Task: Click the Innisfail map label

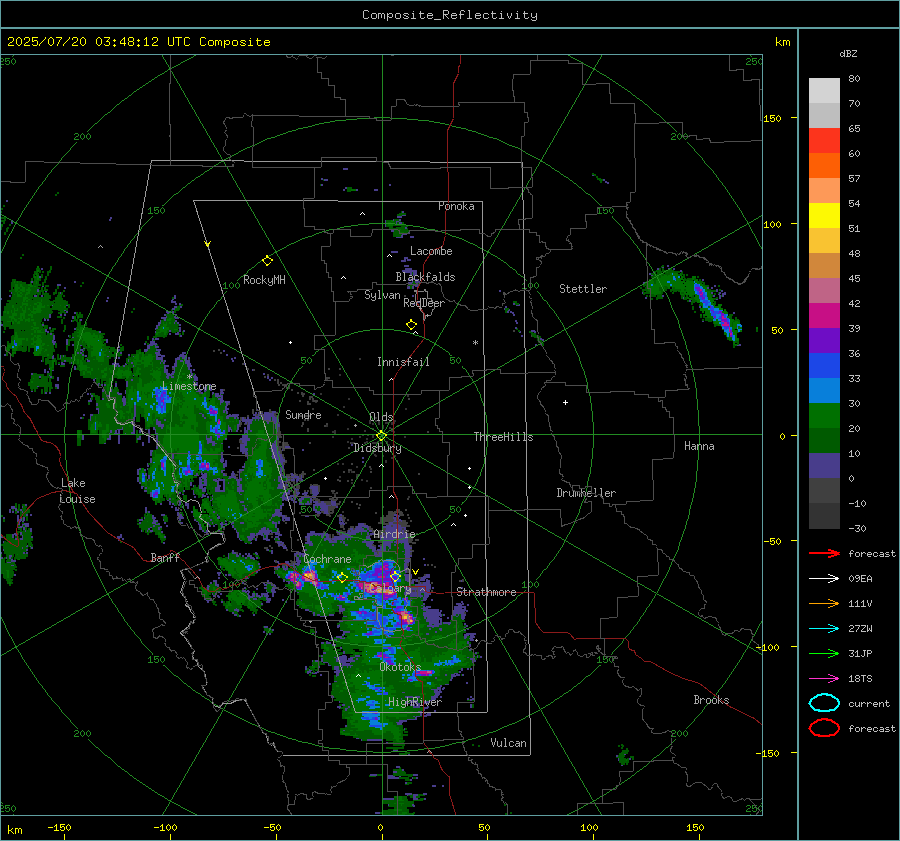Action: [403, 362]
